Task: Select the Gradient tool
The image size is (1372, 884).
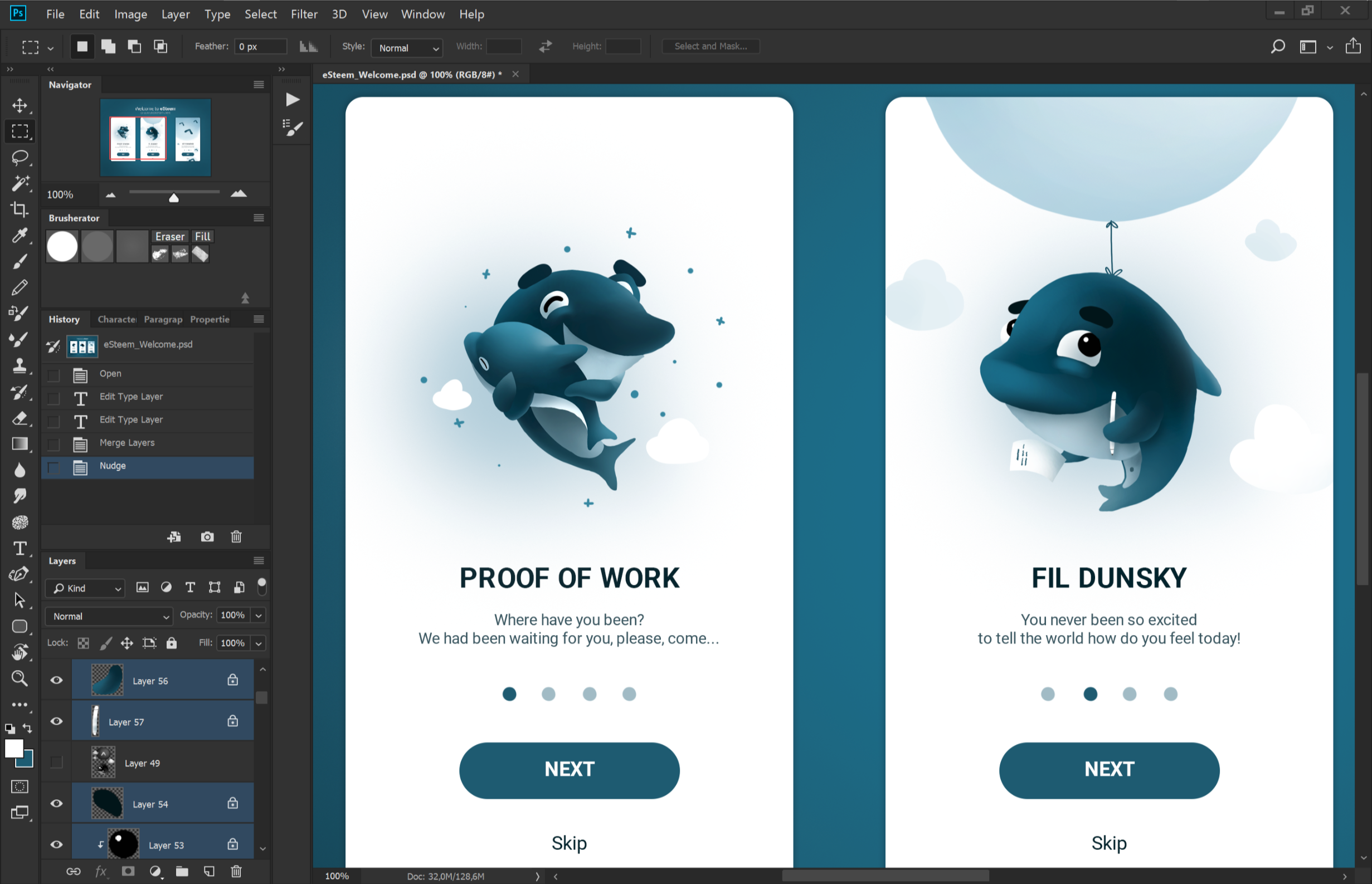Action: [x=20, y=444]
